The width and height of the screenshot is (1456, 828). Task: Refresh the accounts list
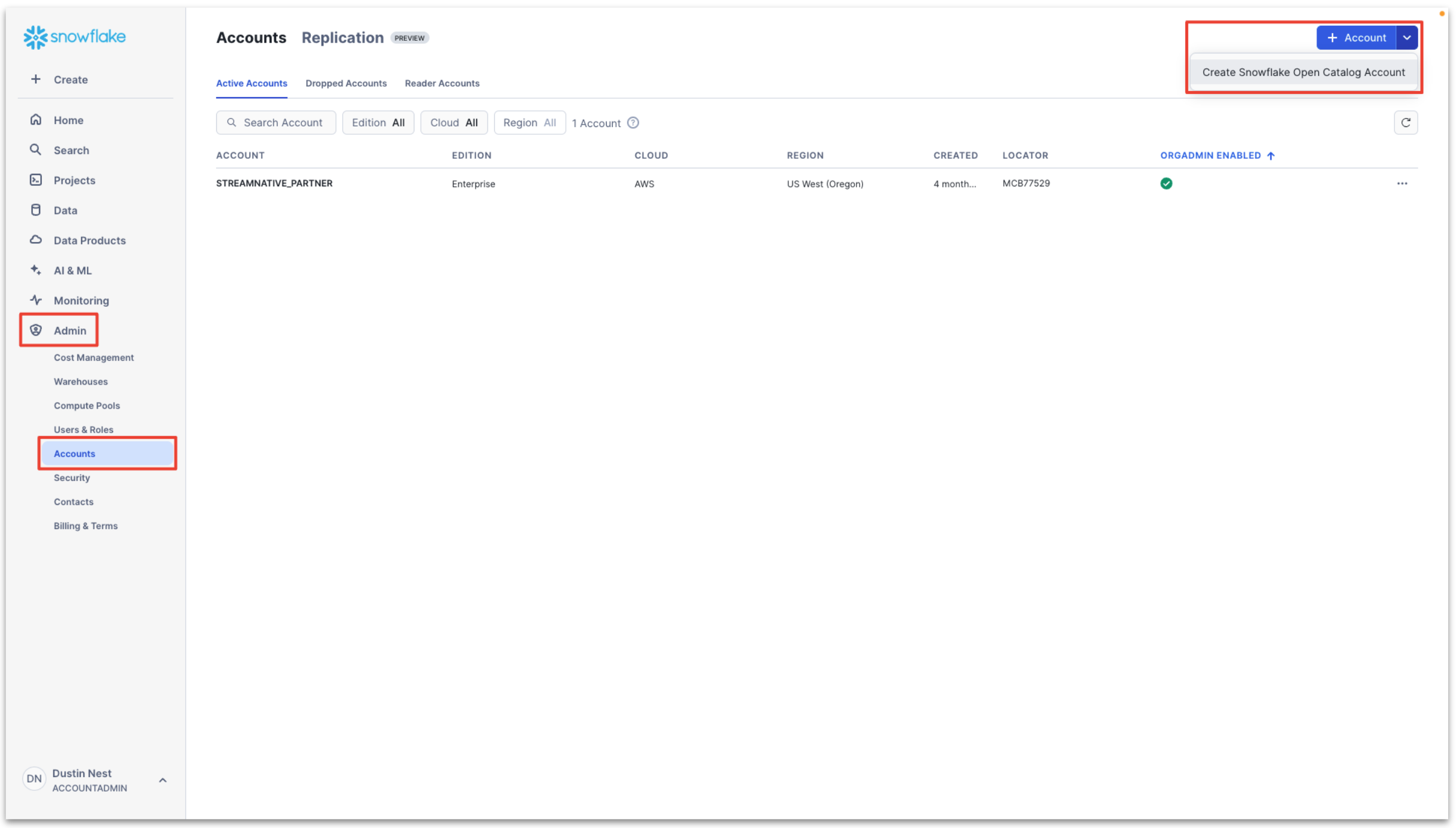click(x=1406, y=122)
